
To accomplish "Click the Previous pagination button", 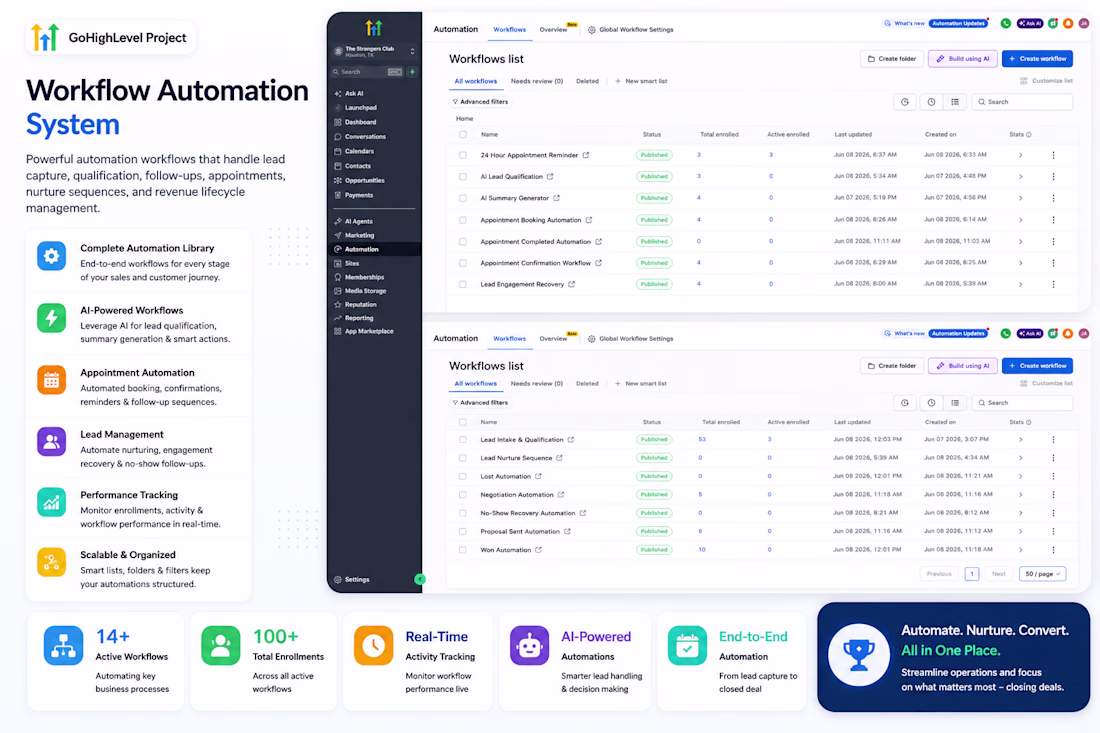I will pos(939,574).
